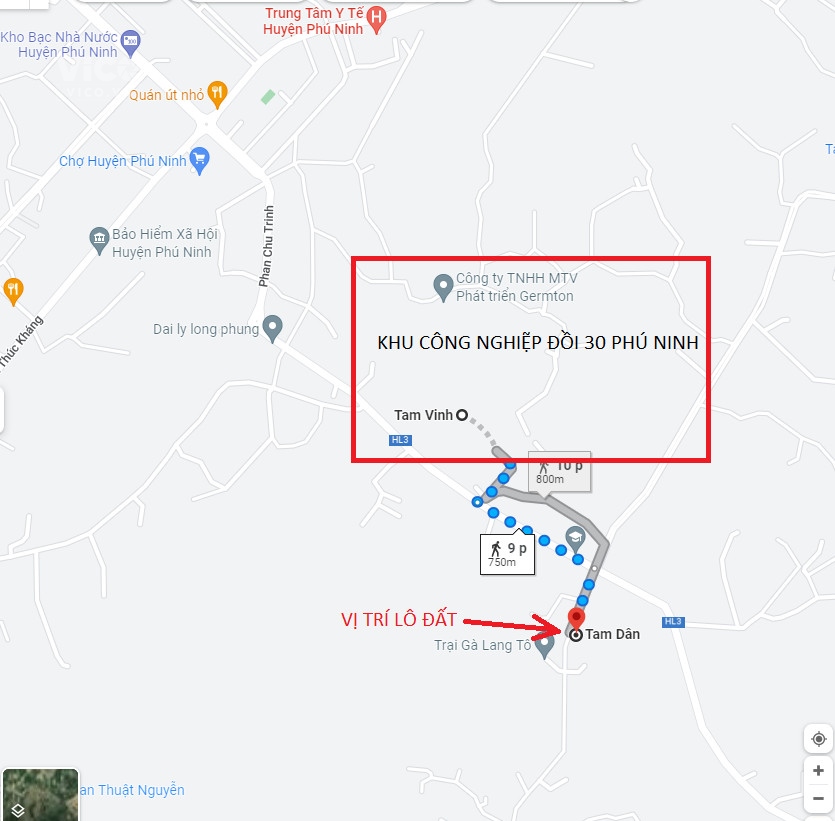The height and width of the screenshot is (821, 835).
Task: Click the Dai ly long phung location pin
Action: (273, 329)
